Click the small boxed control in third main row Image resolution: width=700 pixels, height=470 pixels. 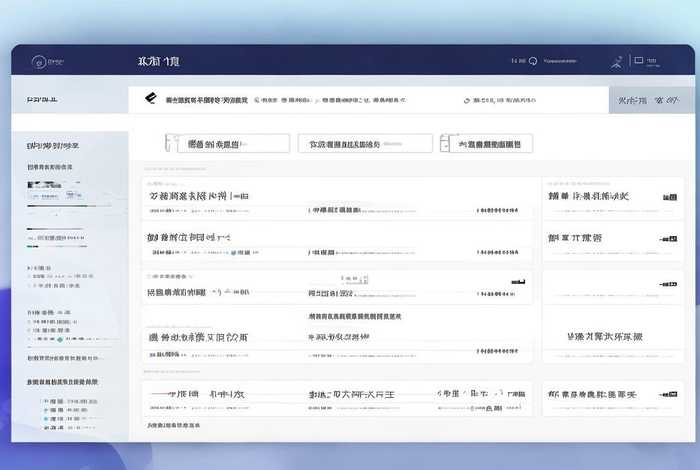point(354,279)
